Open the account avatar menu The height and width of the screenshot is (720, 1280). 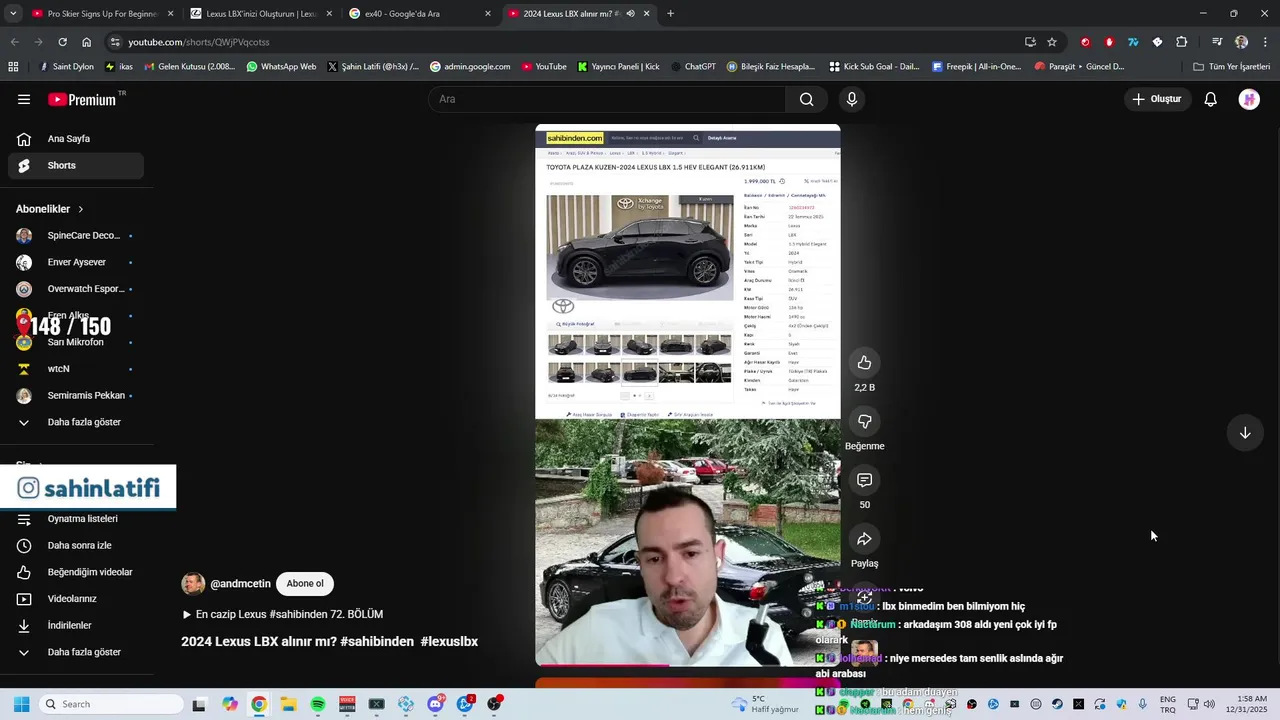coord(1249,99)
